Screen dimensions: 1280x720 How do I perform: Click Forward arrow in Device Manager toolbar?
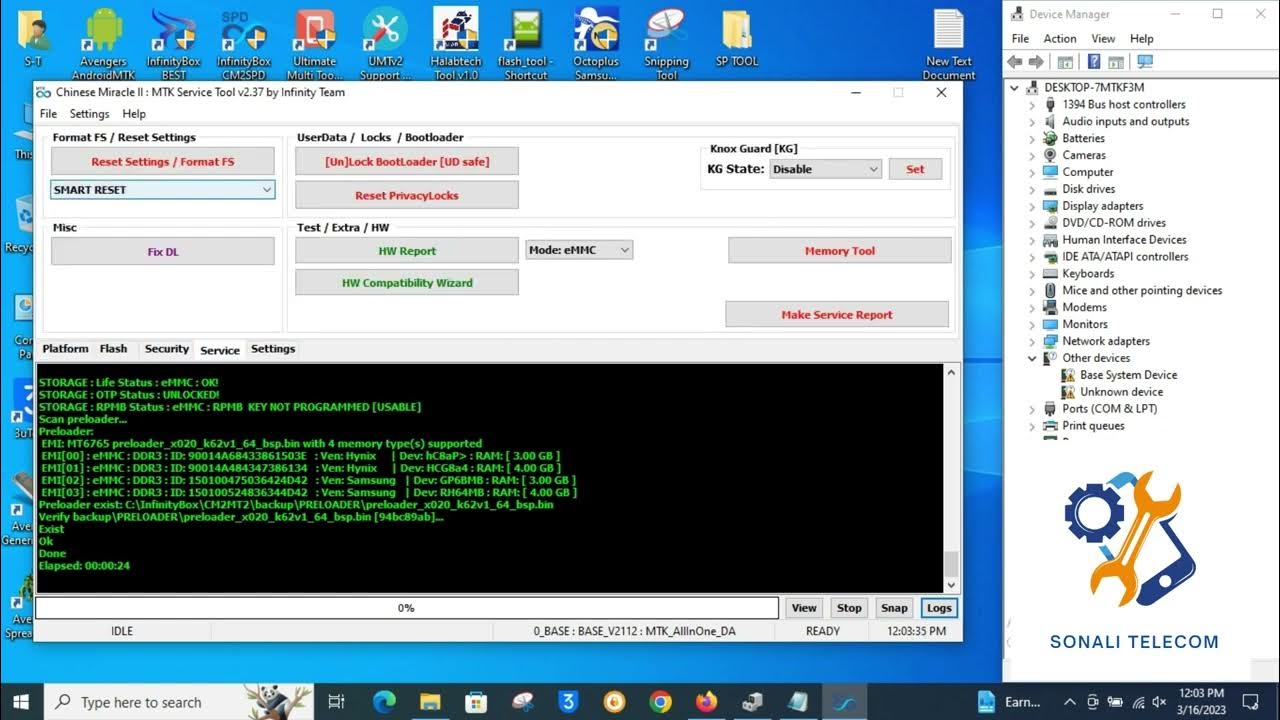coord(1036,62)
